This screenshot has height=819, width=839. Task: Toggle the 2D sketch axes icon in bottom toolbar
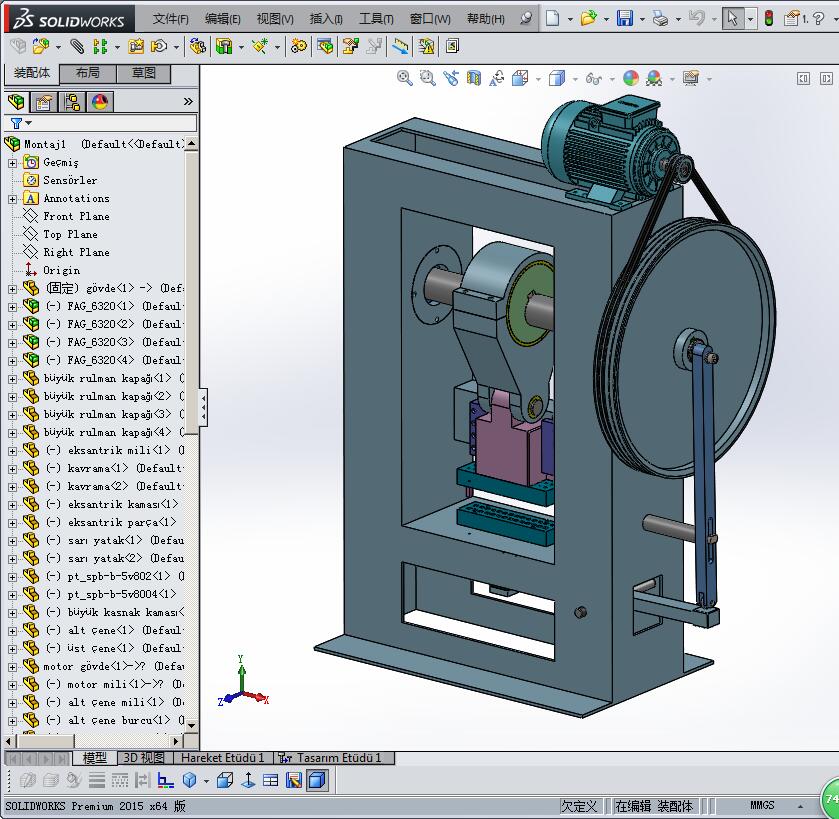(x=165, y=780)
